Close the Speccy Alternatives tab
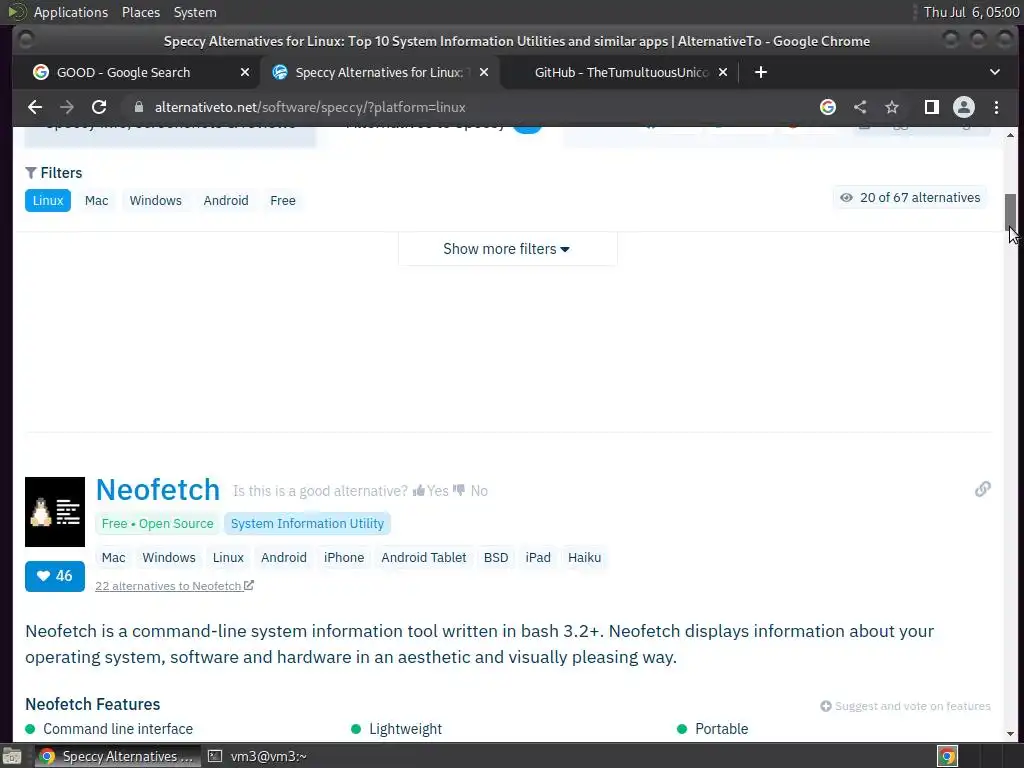The image size is (1024, 768). [484, 72]
